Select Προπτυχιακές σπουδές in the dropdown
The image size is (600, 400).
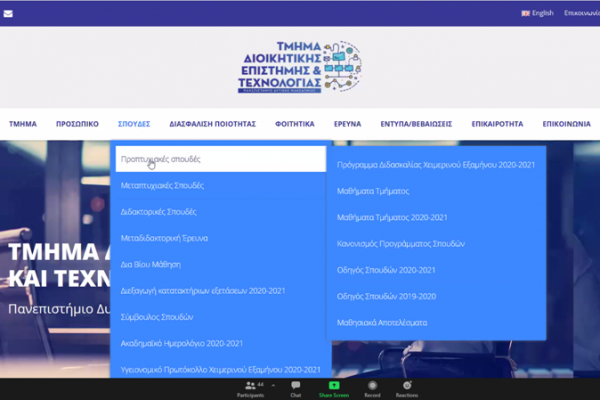point(221,159)
